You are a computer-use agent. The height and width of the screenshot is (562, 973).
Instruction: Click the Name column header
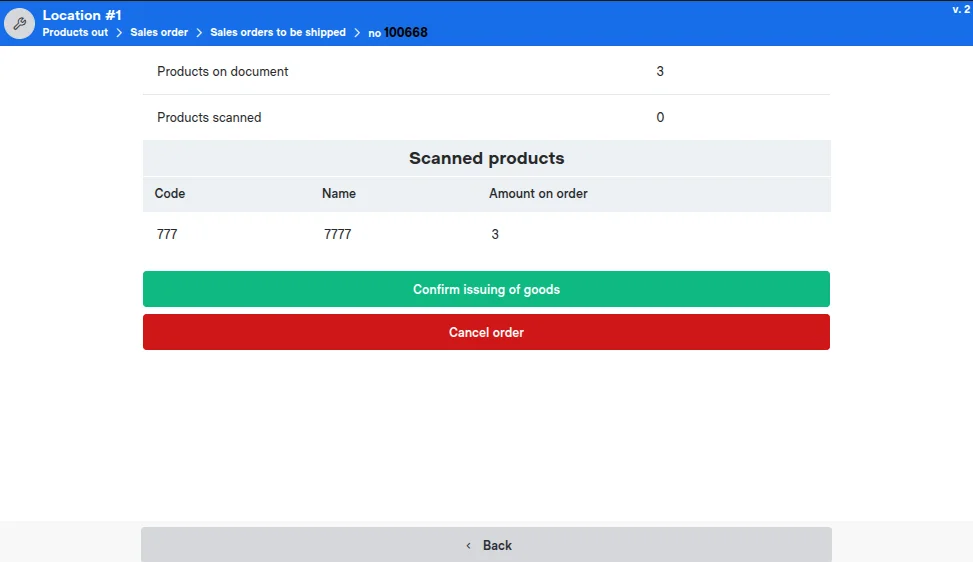point(339,194)
